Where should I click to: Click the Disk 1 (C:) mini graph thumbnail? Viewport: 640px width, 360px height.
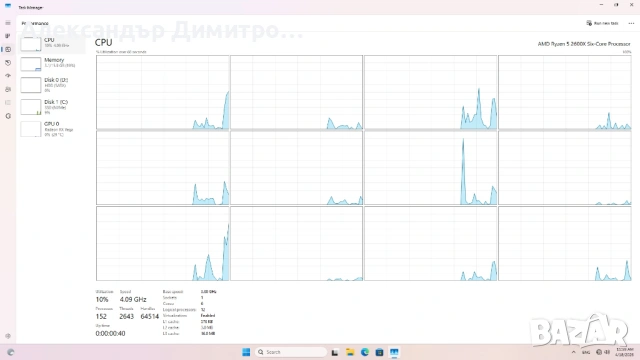click(x=31, y=107)
